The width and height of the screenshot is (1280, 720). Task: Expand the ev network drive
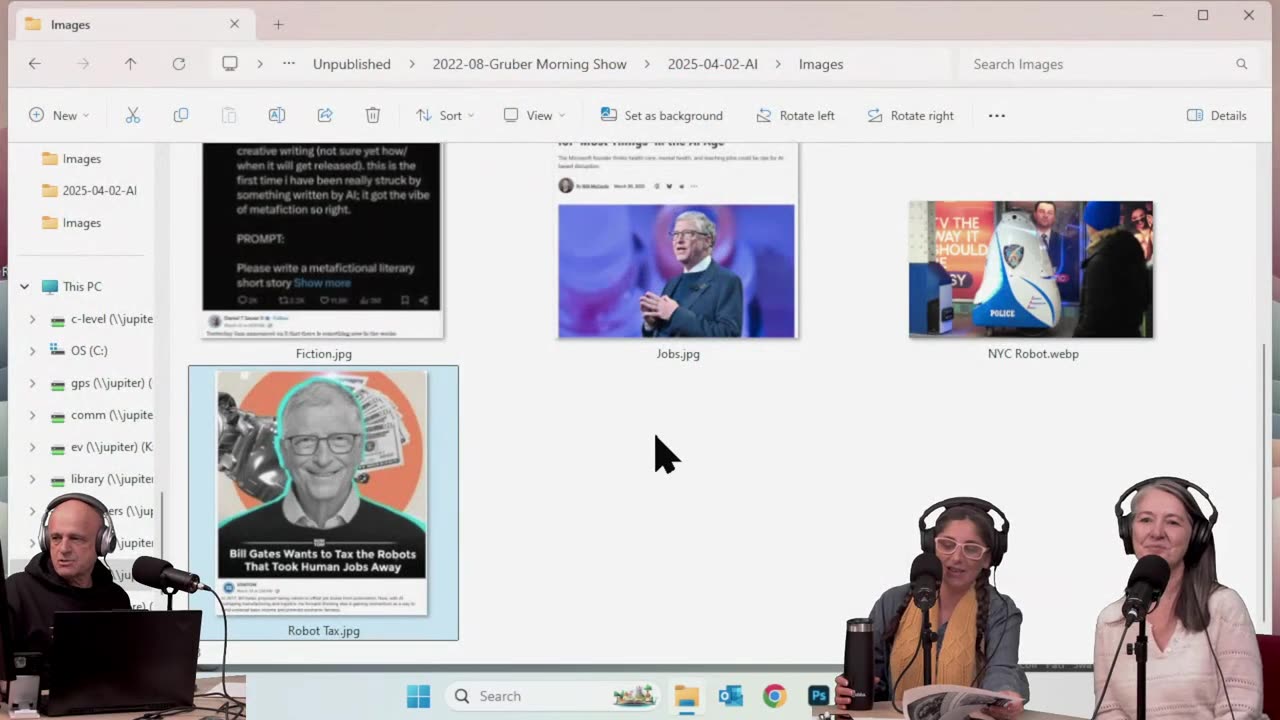[32, 447]
